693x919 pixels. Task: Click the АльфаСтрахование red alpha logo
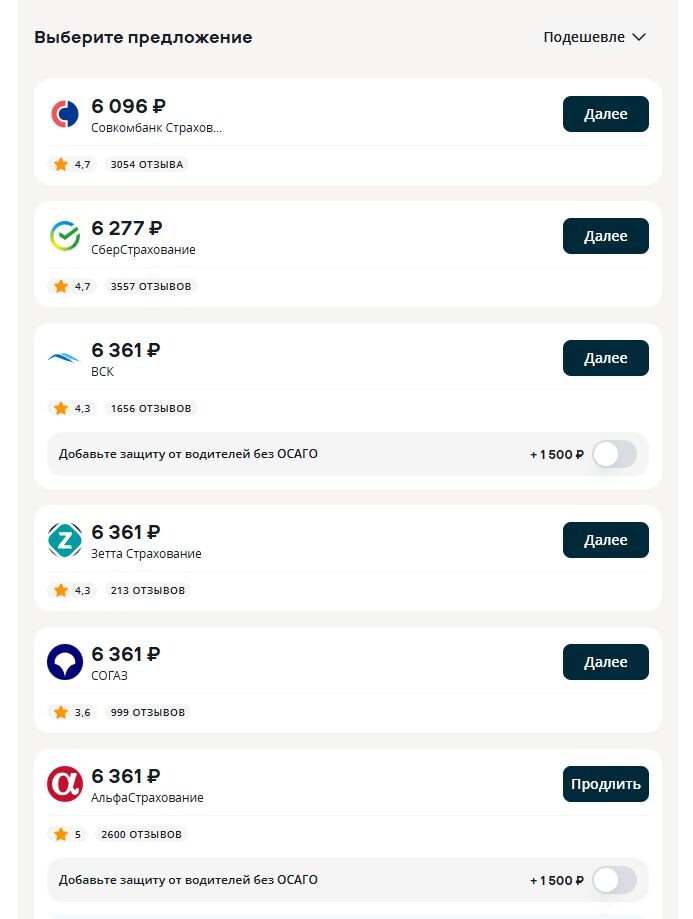(x=64, y=784)
